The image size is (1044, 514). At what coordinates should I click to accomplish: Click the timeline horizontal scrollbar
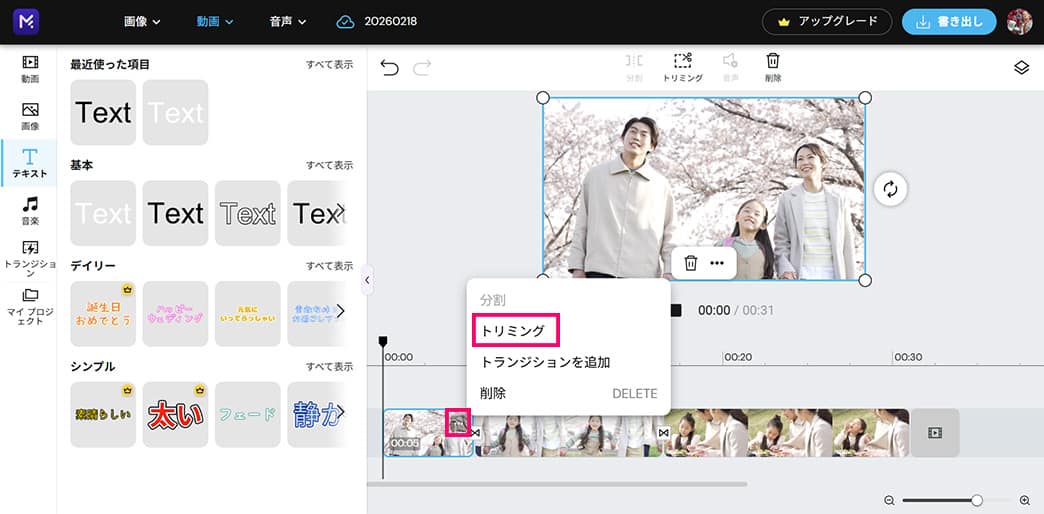coord(557,484)
